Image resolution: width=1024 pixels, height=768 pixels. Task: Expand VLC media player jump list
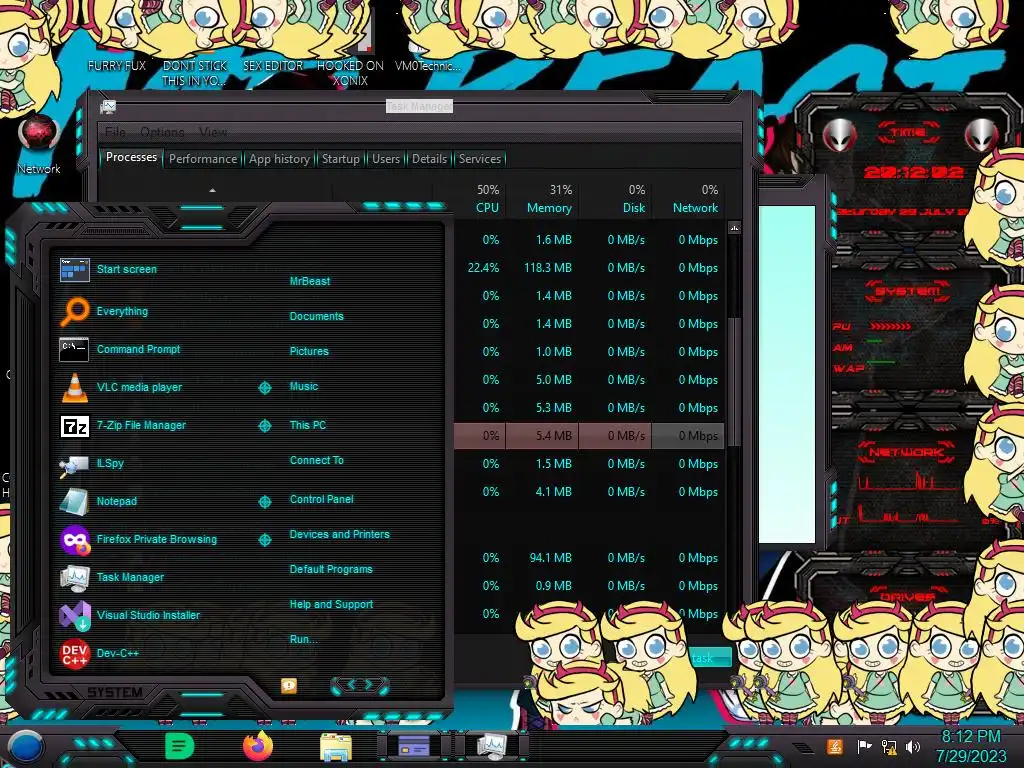coord(264,388)
